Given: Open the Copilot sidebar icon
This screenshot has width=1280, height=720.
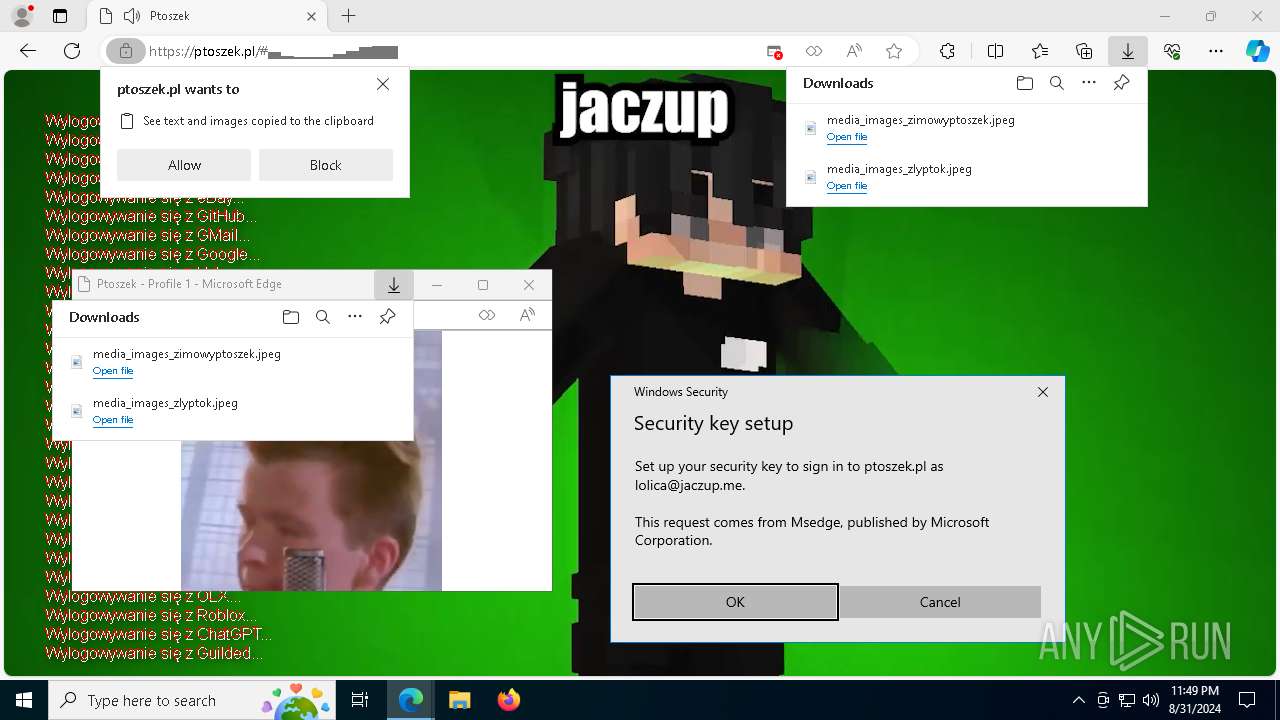Looking at the screenshot, I should pyautogui.click(x=1257, y=51).
